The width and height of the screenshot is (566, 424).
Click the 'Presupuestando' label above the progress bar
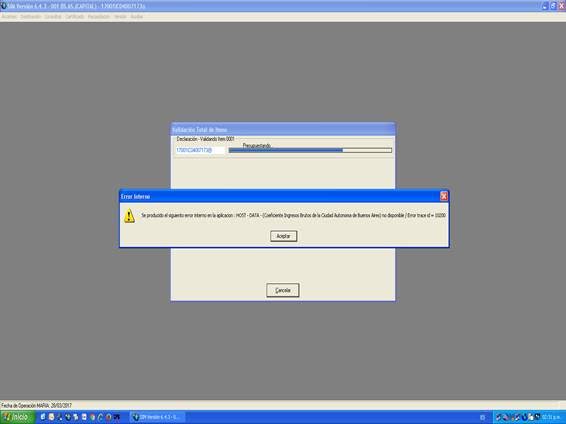pyautogui.click(x=256, y=145)
